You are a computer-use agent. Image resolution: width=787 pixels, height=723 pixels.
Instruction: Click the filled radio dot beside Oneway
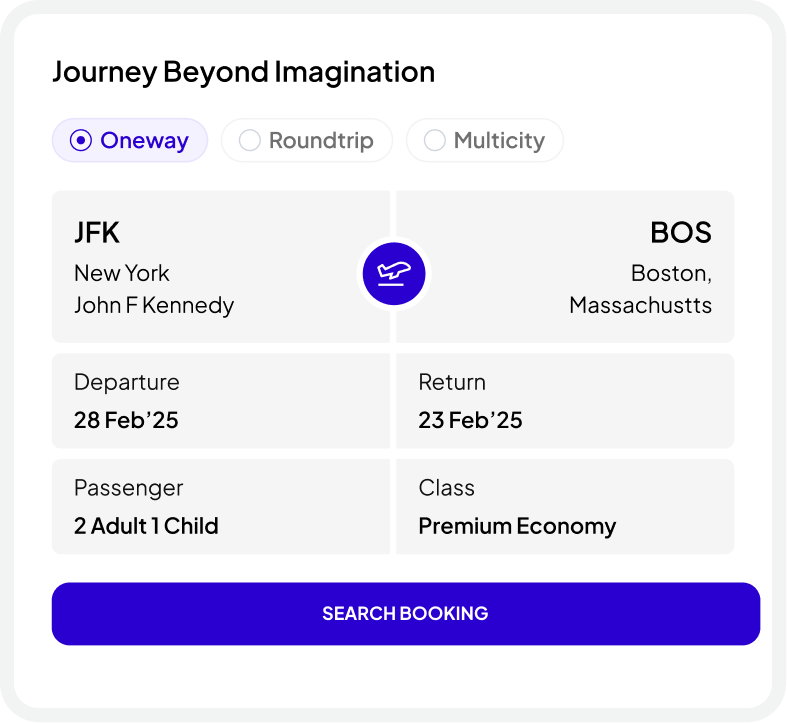click(81, 141)
